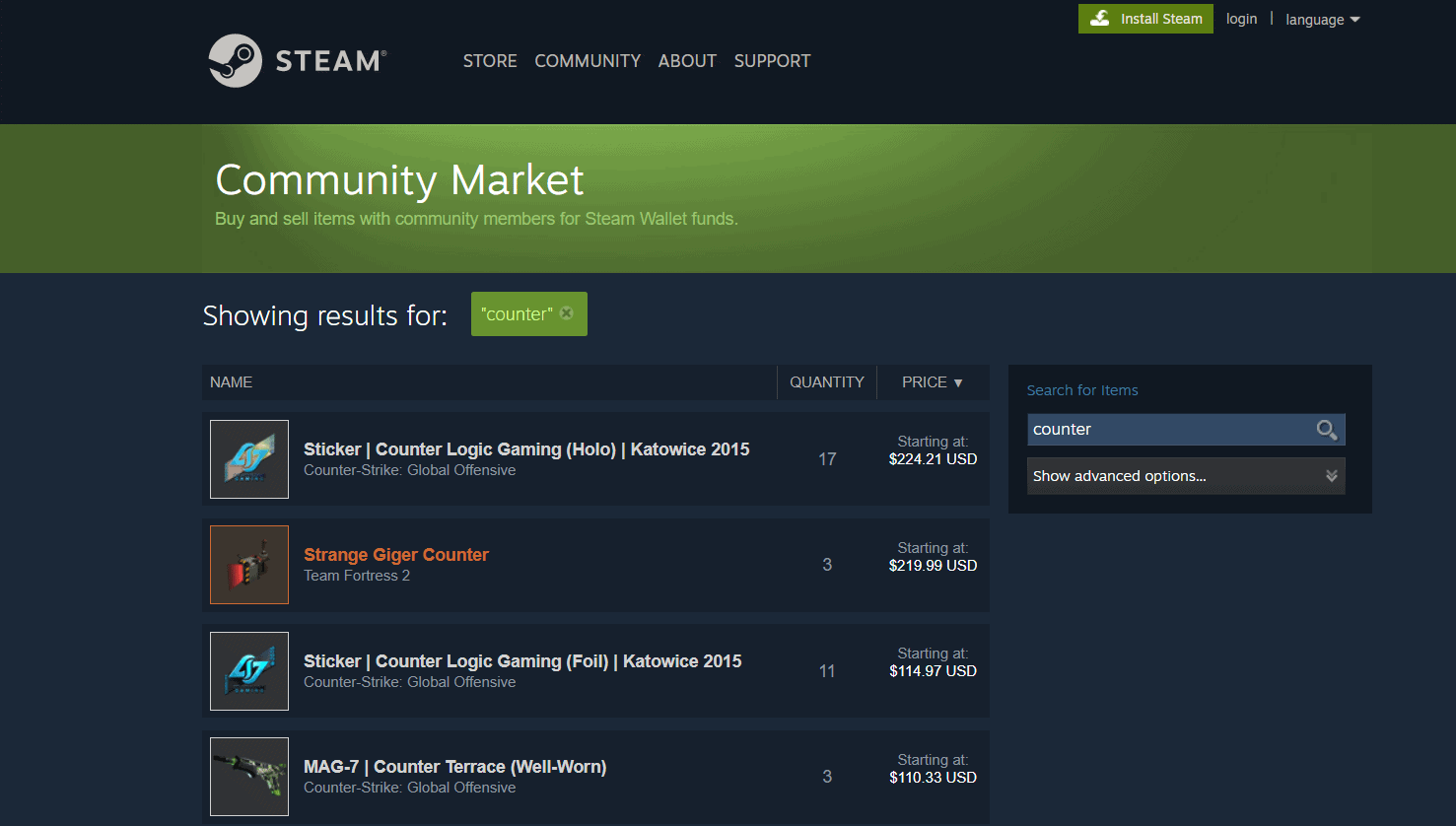Click the Community Market heading

[x=399, y=180]
